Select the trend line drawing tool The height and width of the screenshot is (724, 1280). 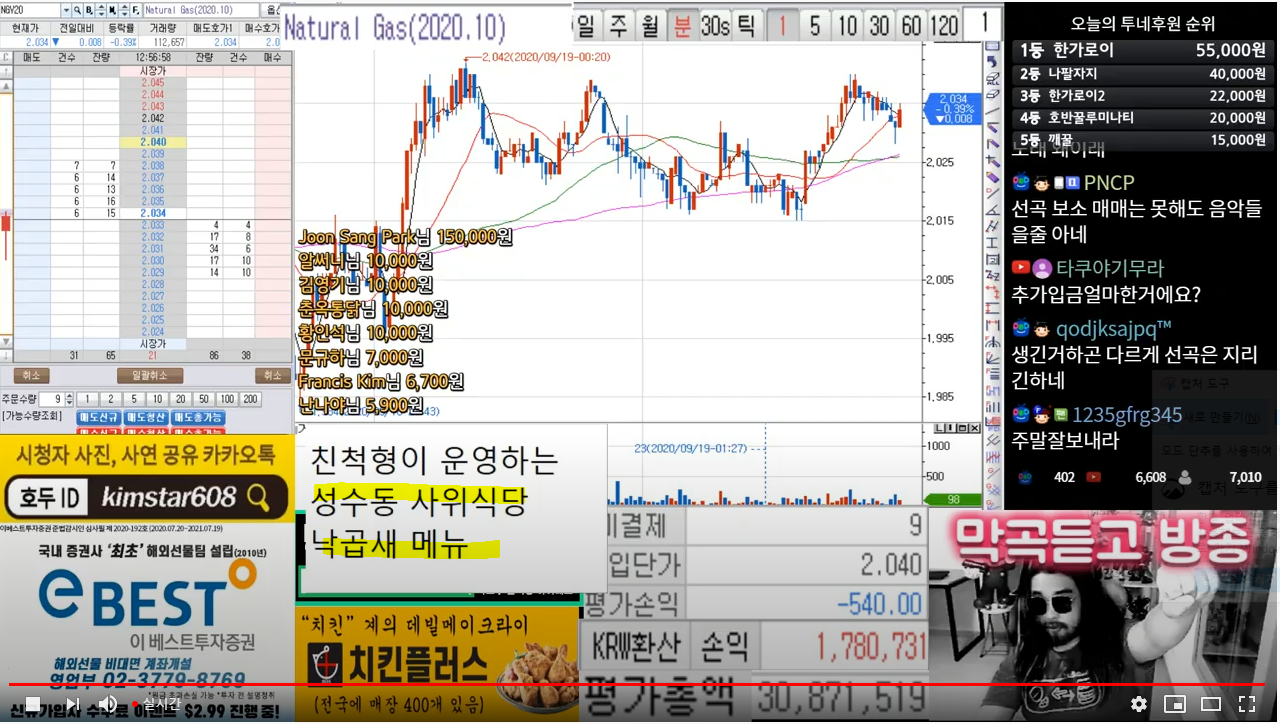993,111
